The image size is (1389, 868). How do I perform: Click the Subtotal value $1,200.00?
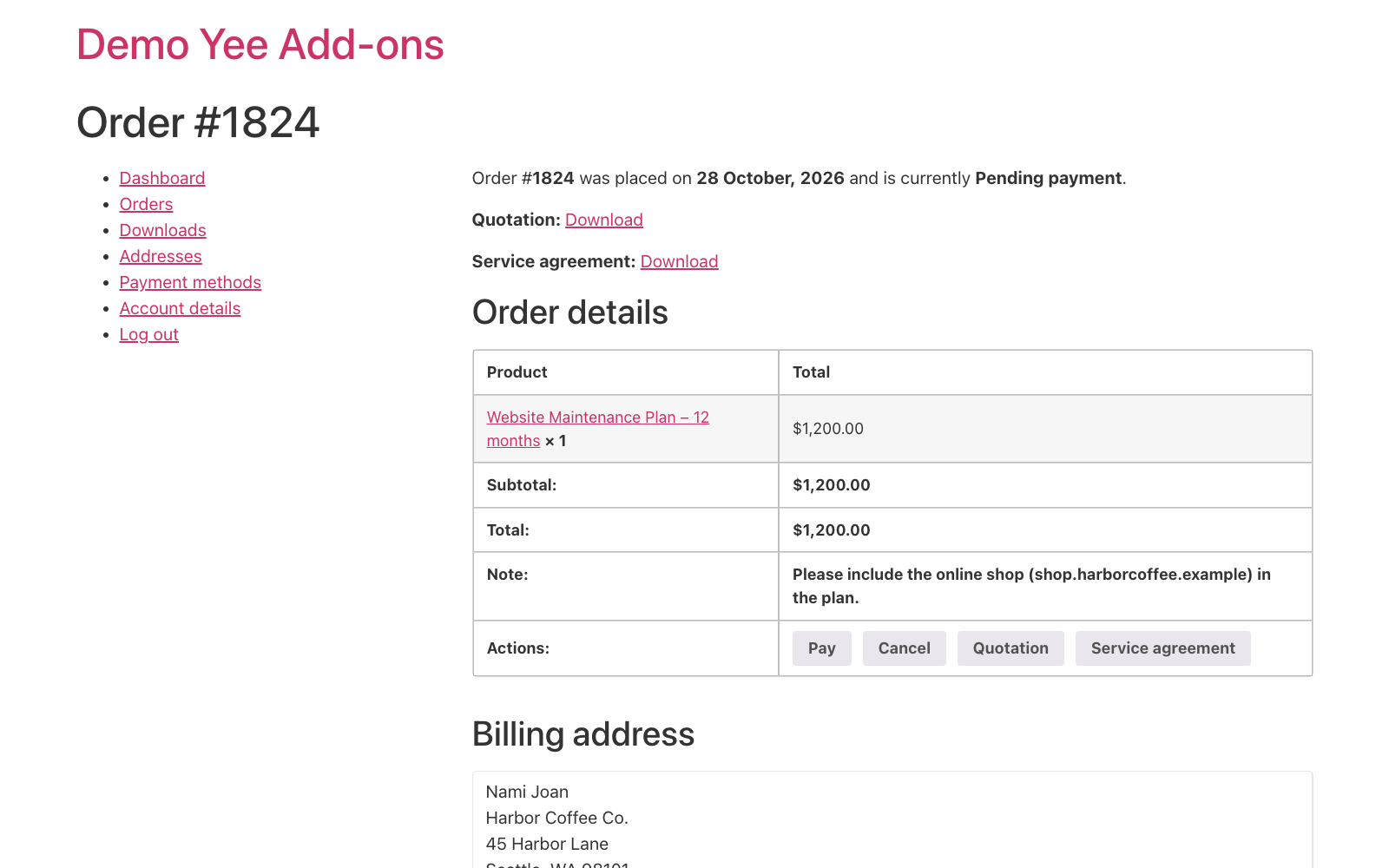pos(832,485)
